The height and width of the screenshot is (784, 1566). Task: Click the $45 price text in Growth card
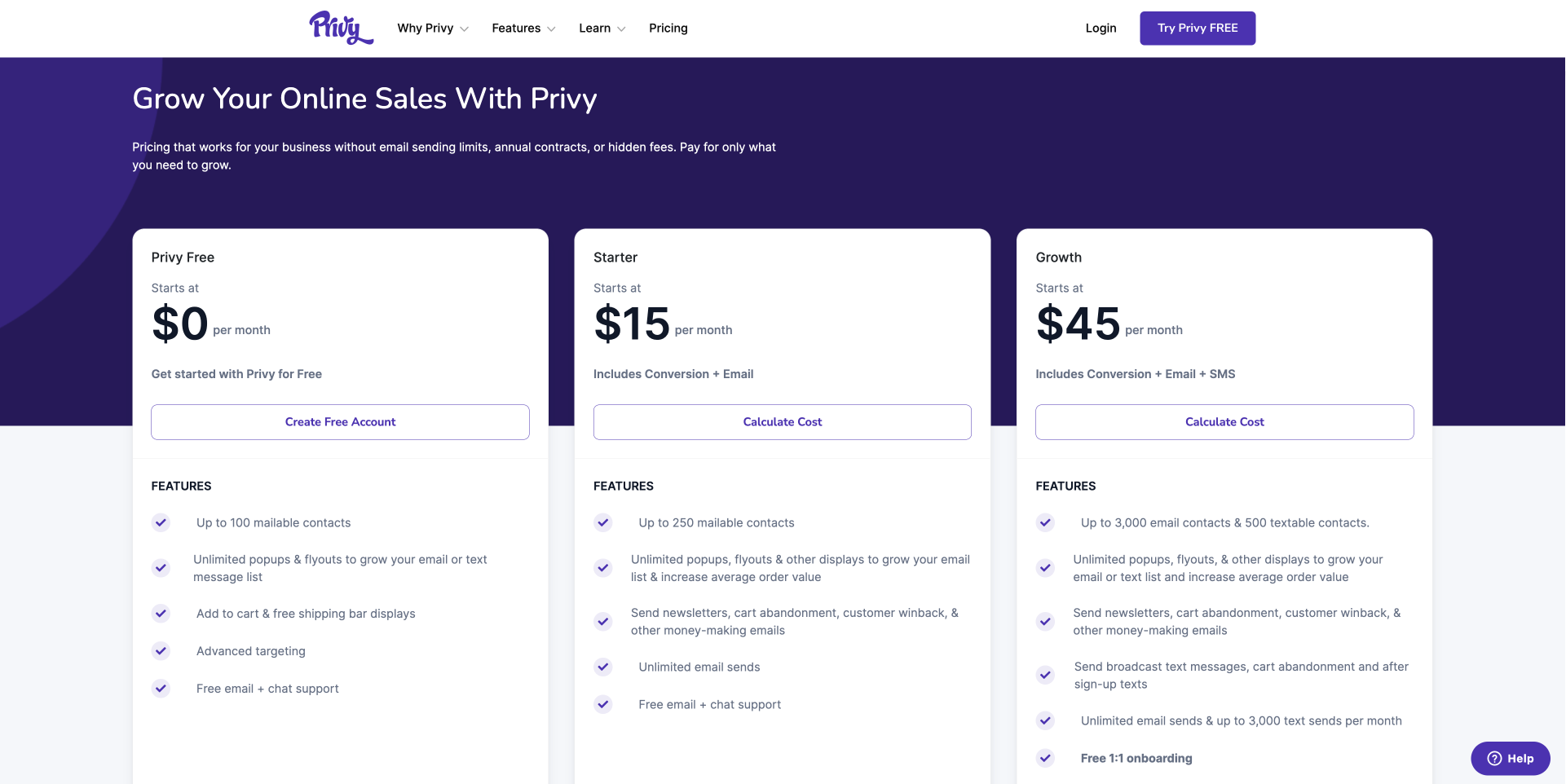coord(1077,323)
